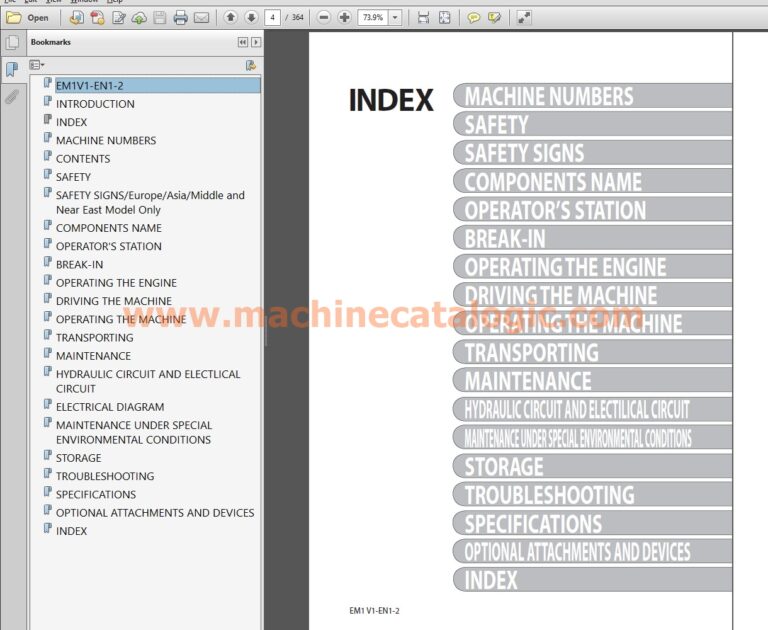Click the TRANSPORTING tab on the index page
The height and width of the screenshot is (630, 768).
pos(592,352)
